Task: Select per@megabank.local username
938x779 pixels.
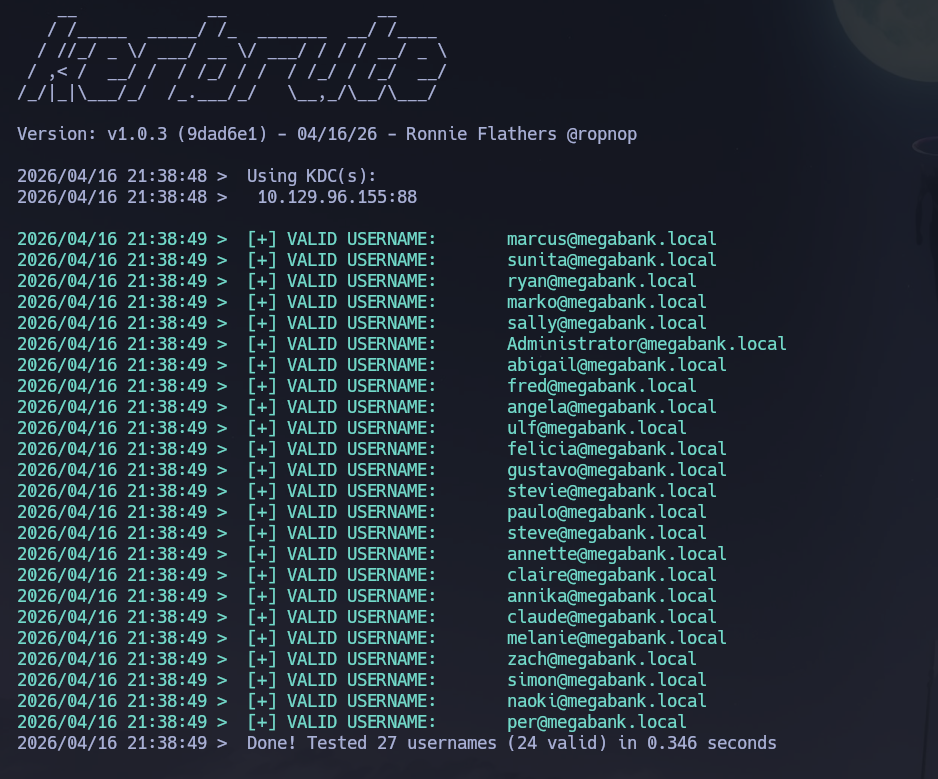Action: click(595, 721)
